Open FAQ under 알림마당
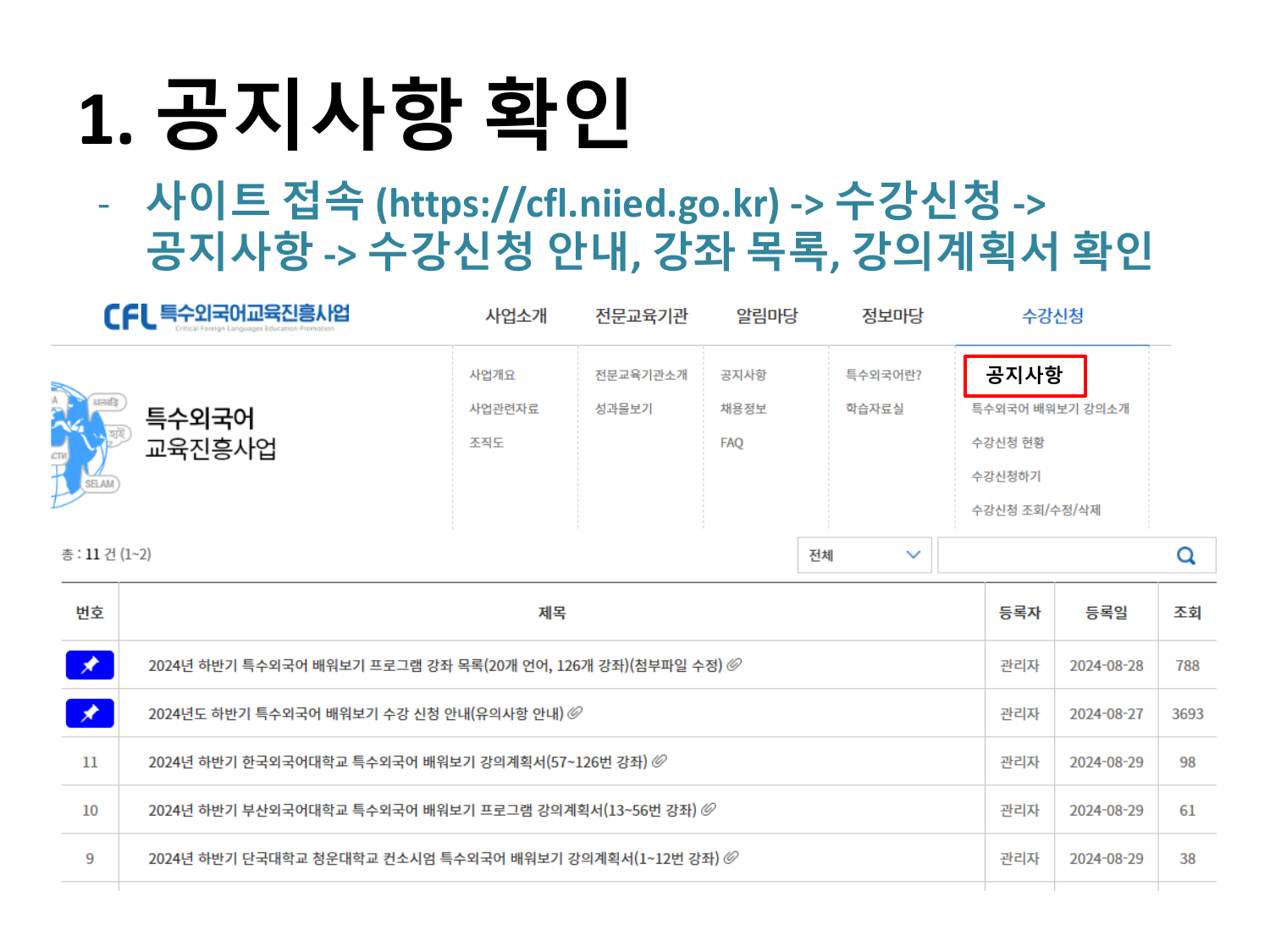This screenshot has width=1270, height=952. (732, 443)
